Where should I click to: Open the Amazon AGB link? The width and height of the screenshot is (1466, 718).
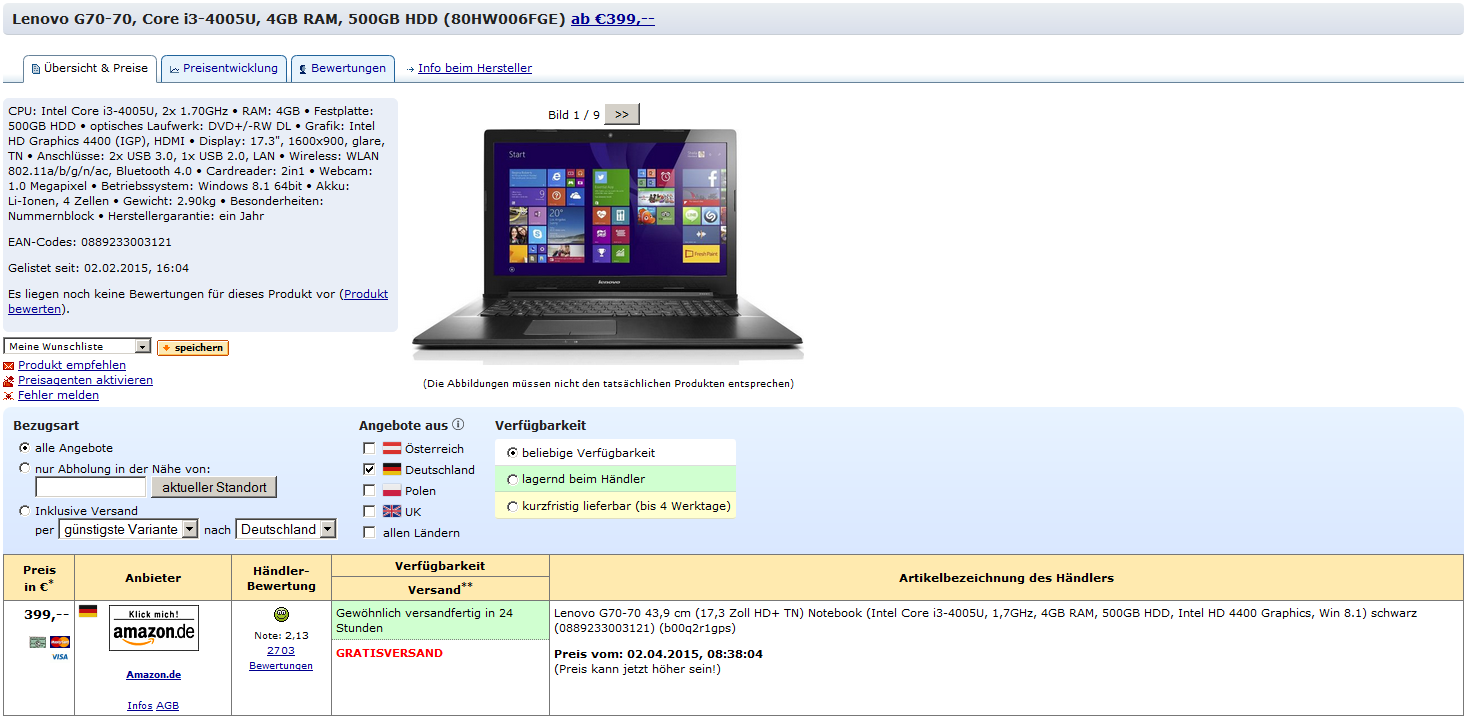[x=168, y=706]
